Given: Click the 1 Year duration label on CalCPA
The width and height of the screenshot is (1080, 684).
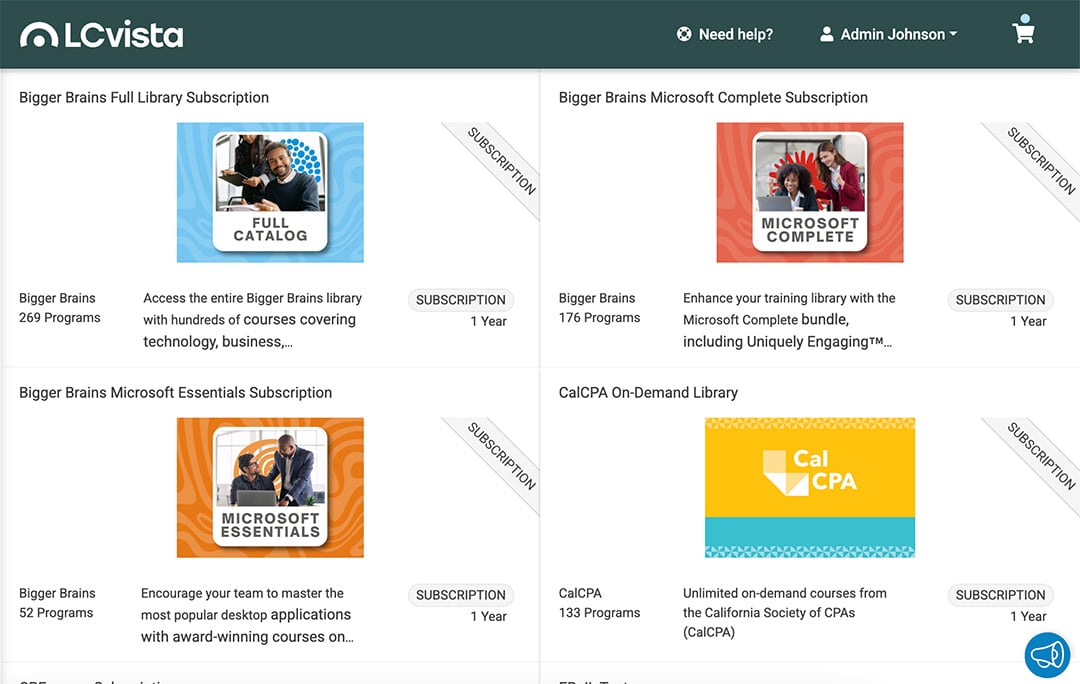Looking at the screenshot, I should (1029, 616).
